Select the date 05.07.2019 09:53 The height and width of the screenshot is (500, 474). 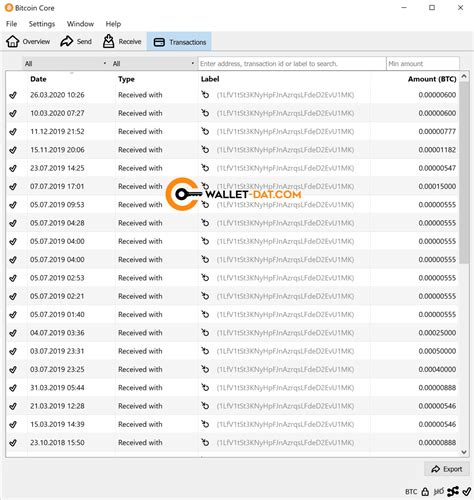click(57, 205)
